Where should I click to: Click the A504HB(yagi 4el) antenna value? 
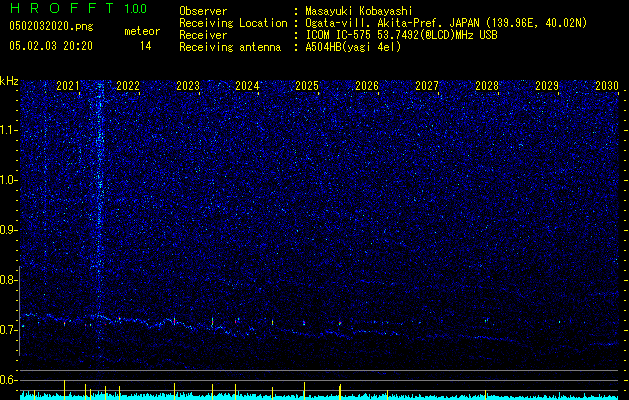click(353, 47)
